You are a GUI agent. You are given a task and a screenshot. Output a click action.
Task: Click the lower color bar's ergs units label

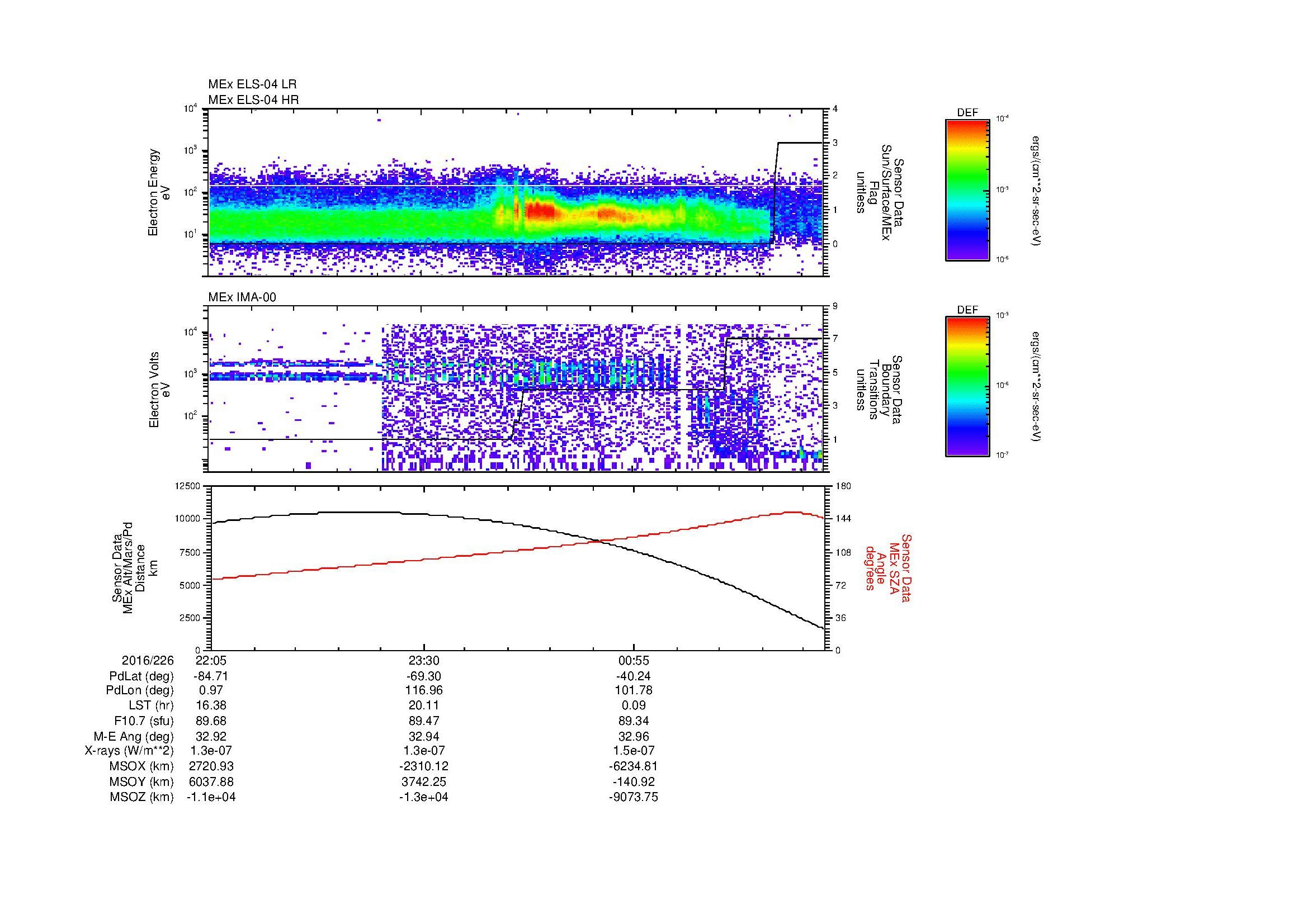pyautogui.click(x=1036, y=387)
